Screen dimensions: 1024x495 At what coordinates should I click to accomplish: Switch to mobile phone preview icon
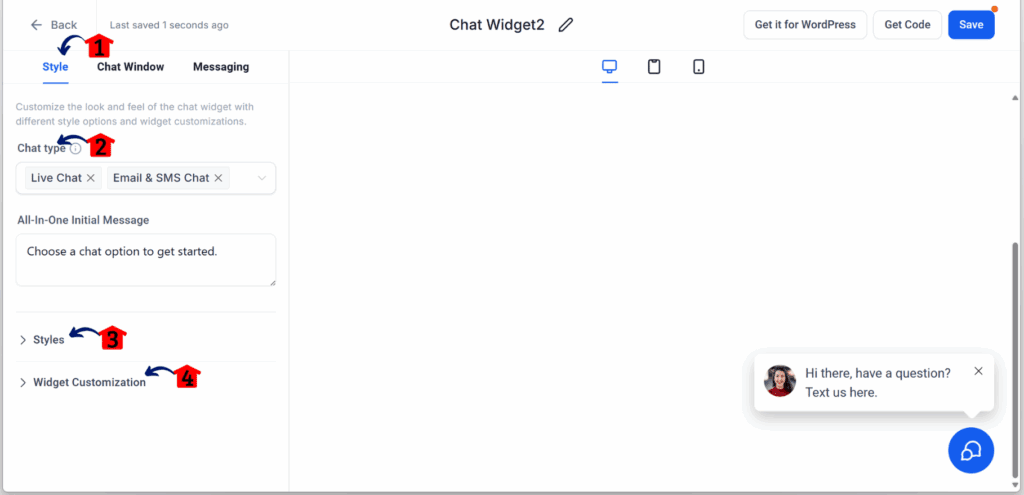699,67
